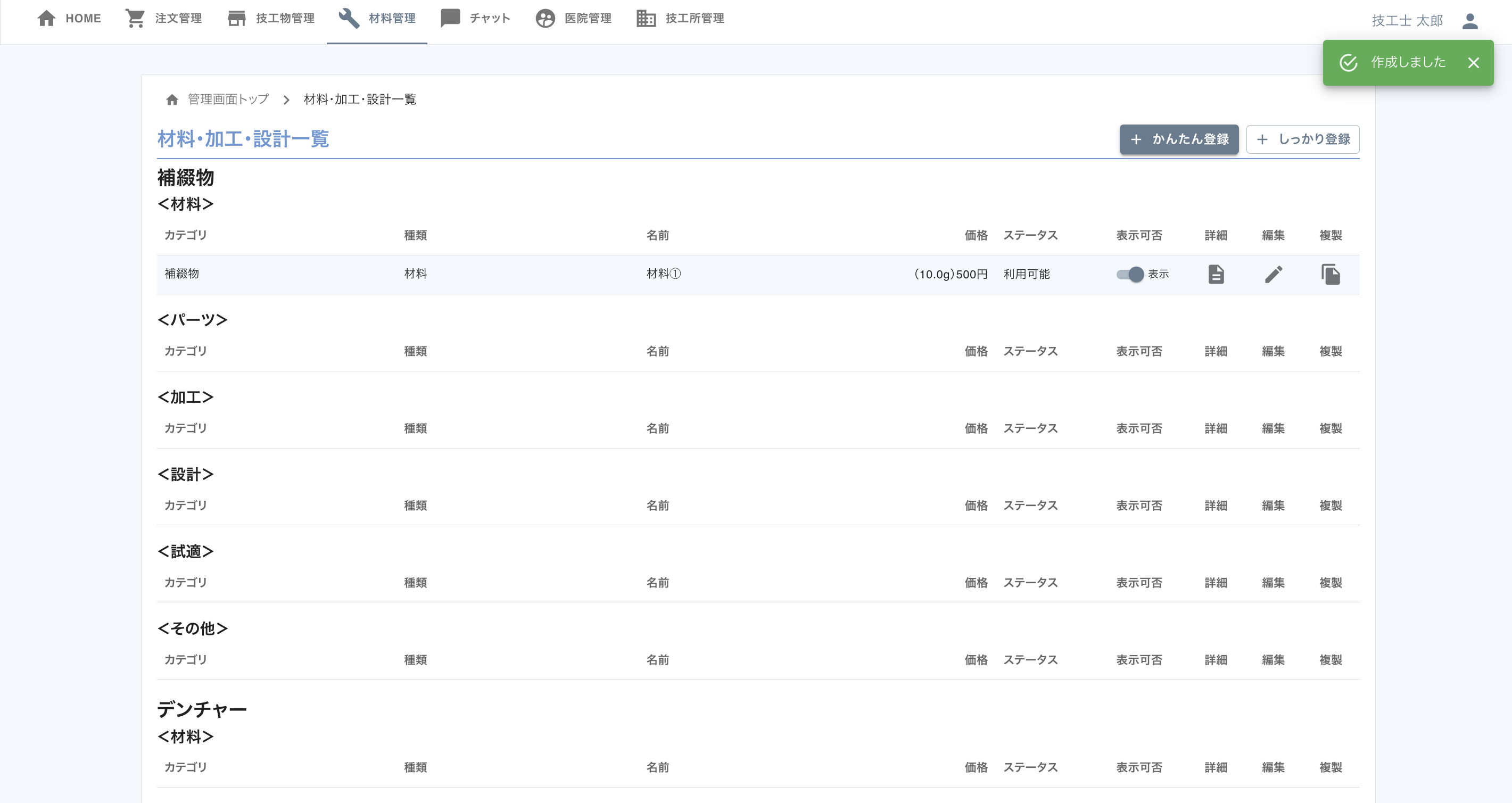Image resolution: width=1512 pixels, height=803 pixels.
Task: Click the 技工所管理 building icon
Action: (x=646, y=18)
